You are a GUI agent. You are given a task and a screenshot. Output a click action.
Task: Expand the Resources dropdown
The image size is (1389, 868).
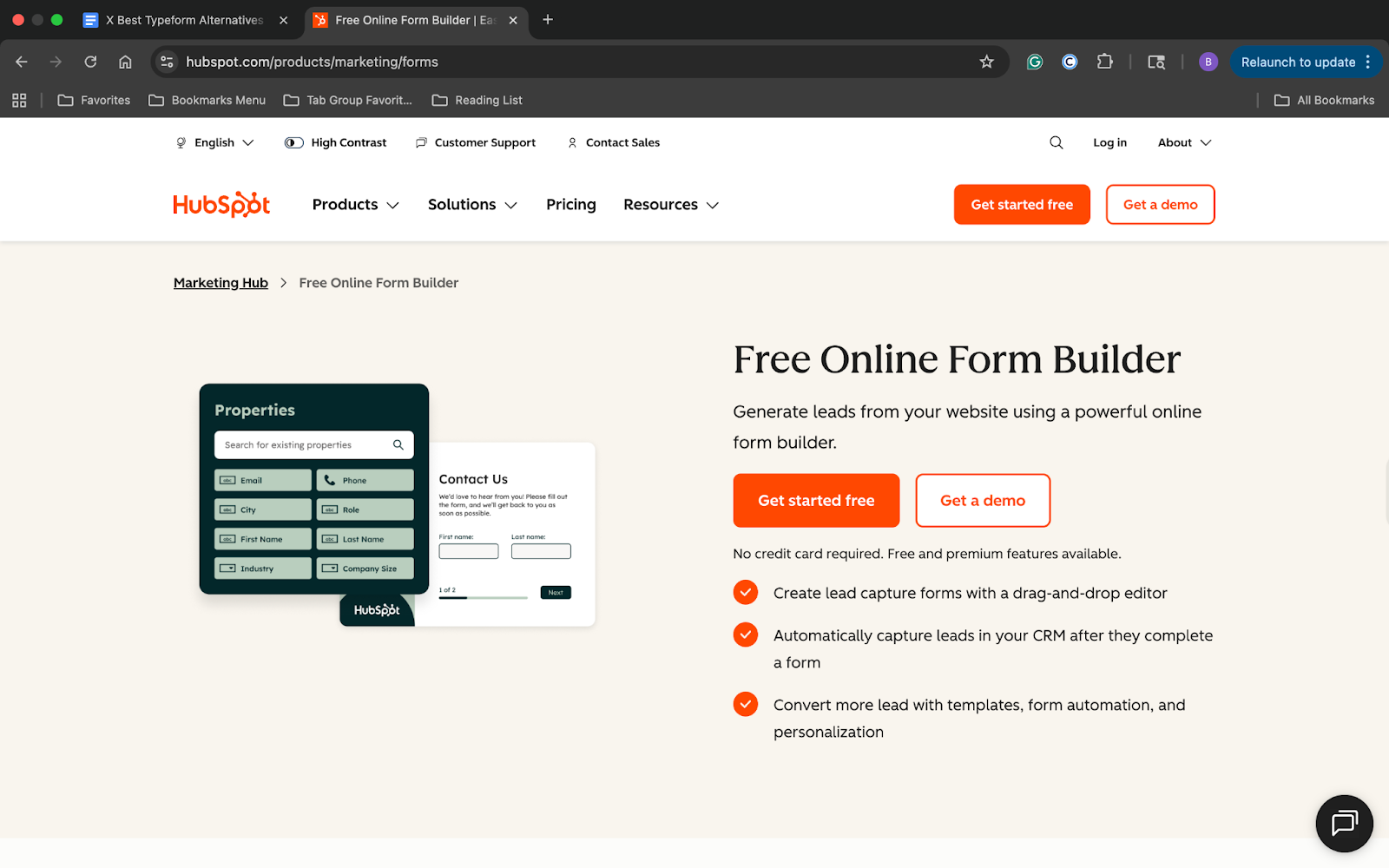(669, 204)
